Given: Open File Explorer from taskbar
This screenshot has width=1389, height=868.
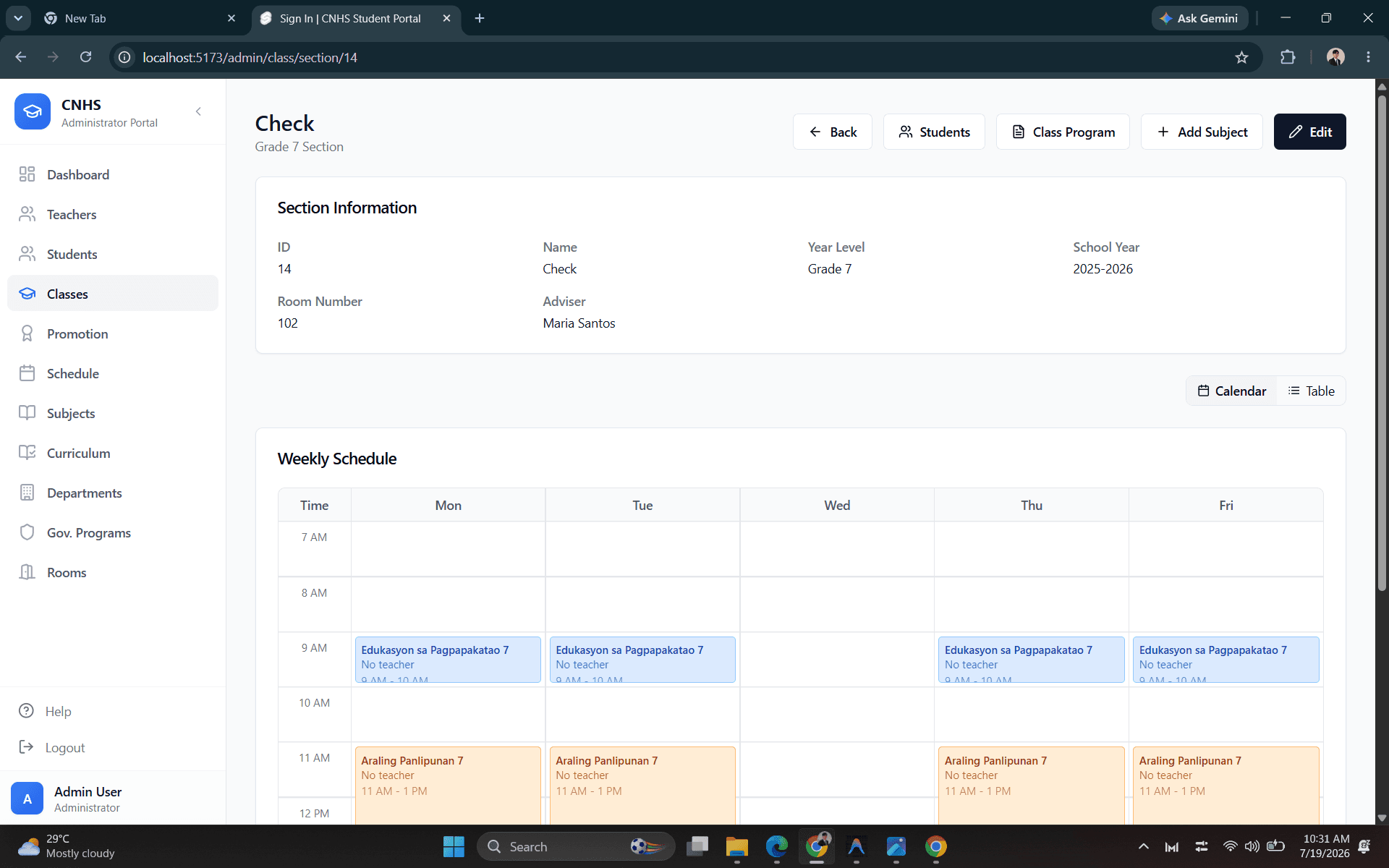Looking at the screenshot, I should (736, 846).
